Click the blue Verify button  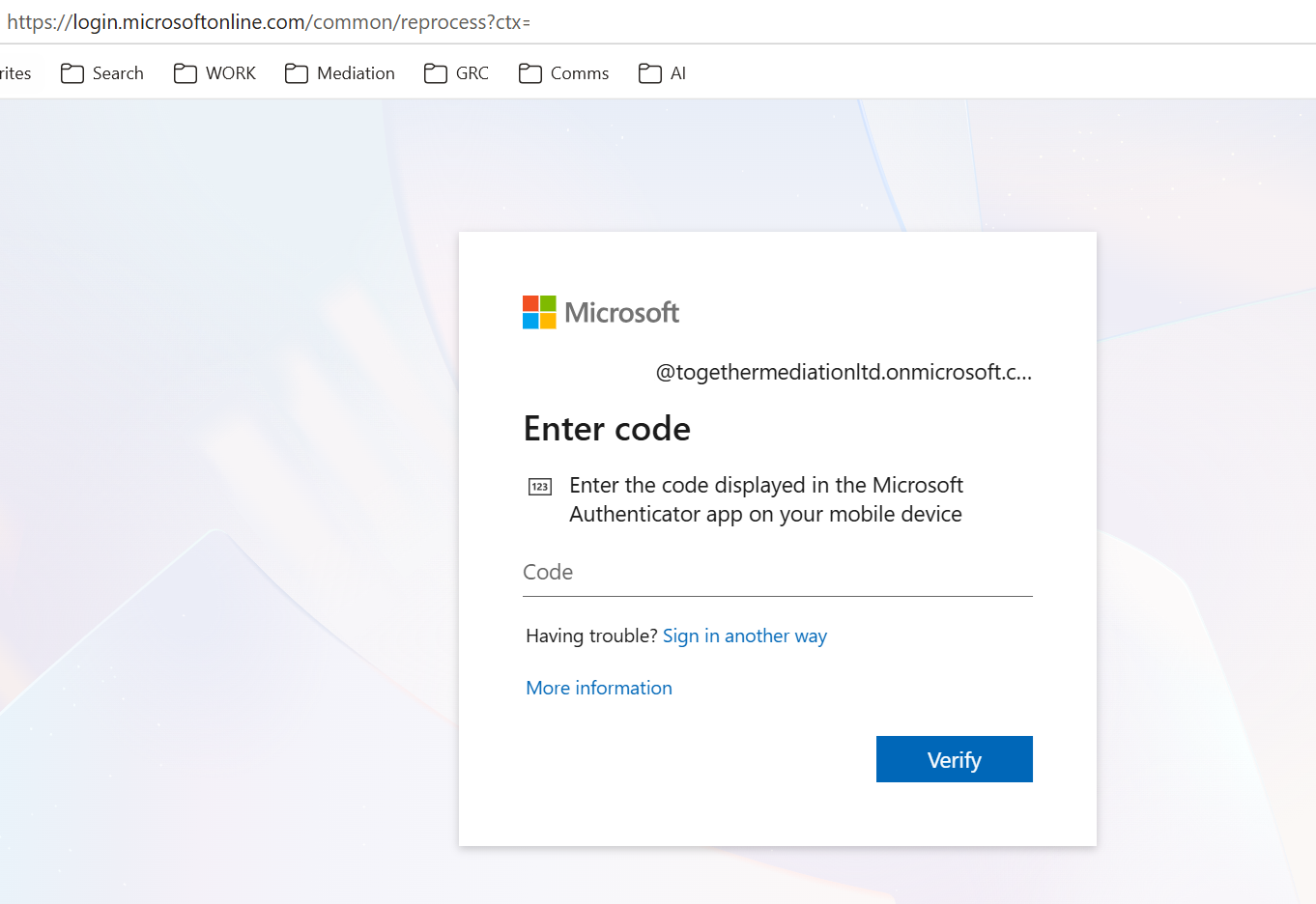[x=955, y=759]
